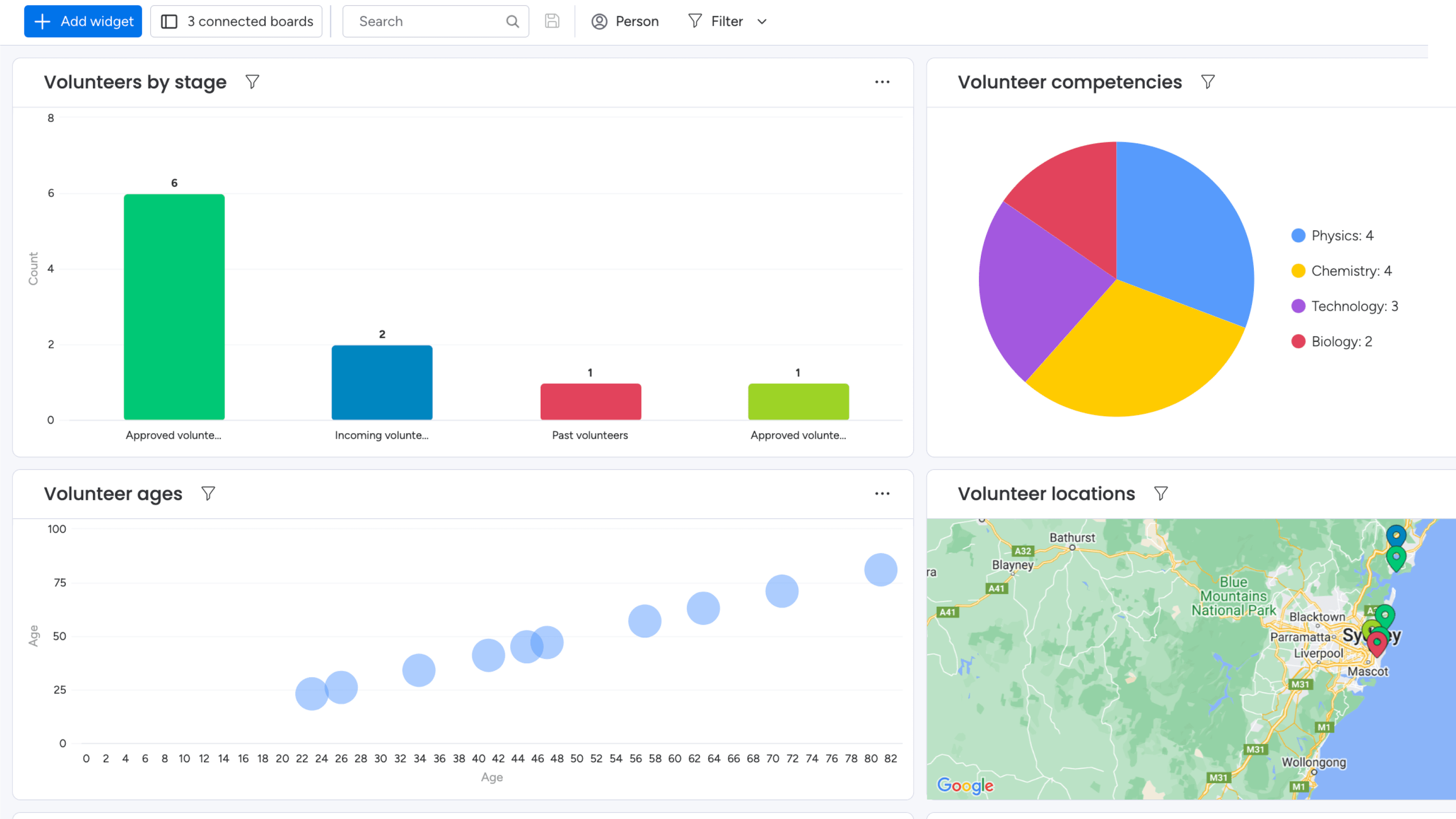Open three-dot menu of Volunteer ages widget
Screen dimensions: 1456x819
click(882, 494)
